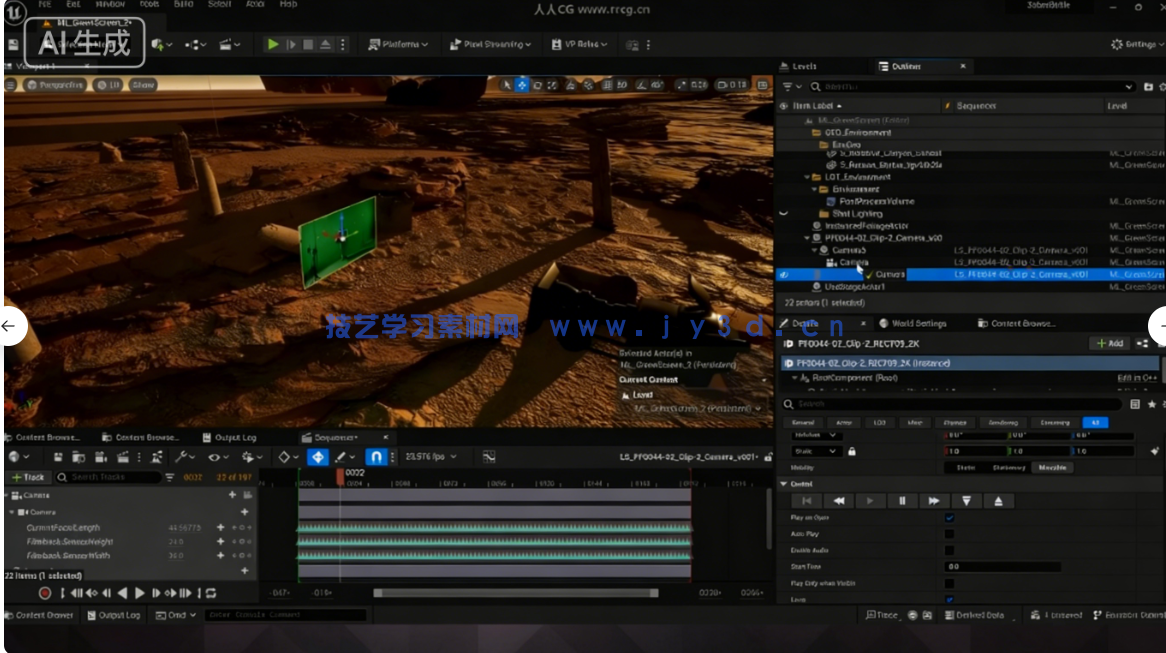Click the lock icon next to Scale
Viewport: 1166px width, 653px height.
(852, 451)
